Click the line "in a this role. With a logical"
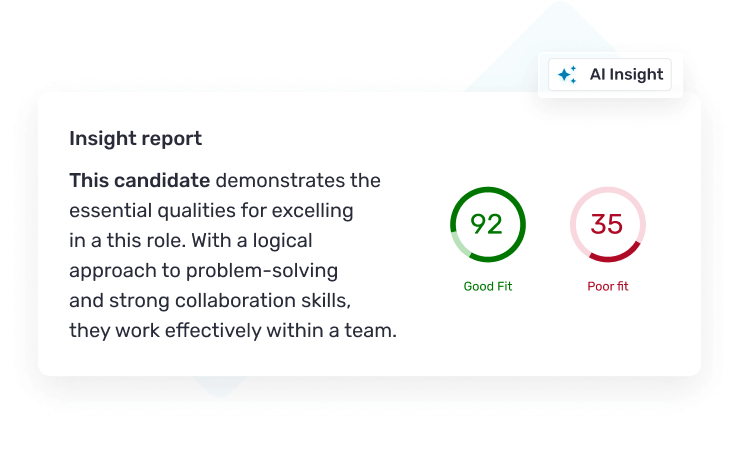739x468 pixels. (x=191, y=241)
